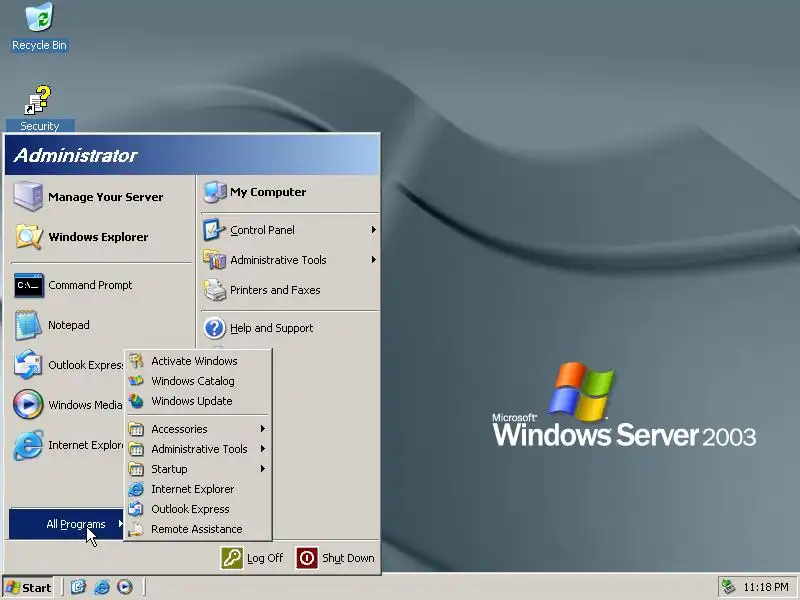This screenshot has width=800, height=600.
Task: Click the Help and Support question mark icon
Action: (x=214, y=328)
